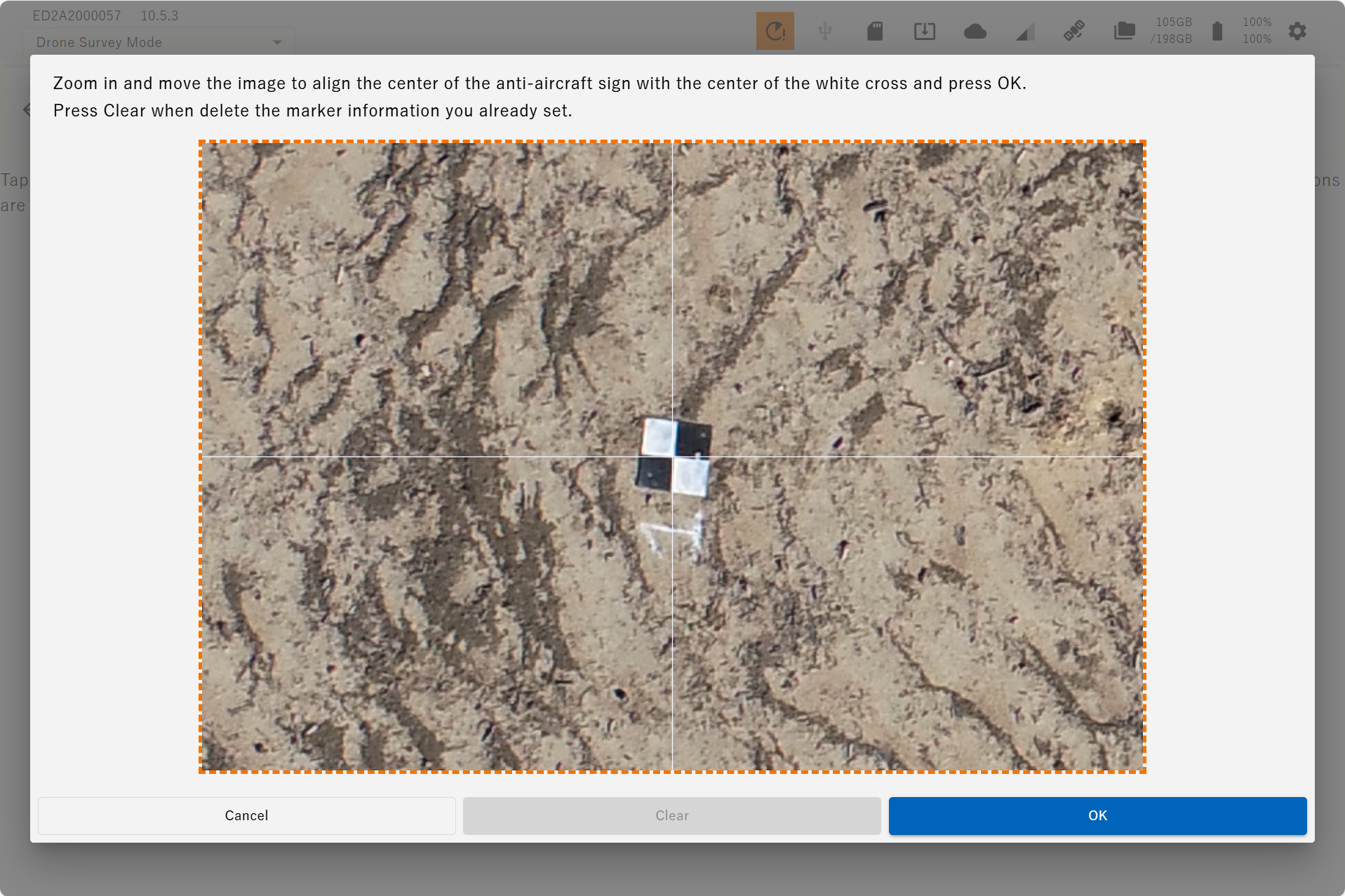1345x896 pixels.
Task: Click the Cancel button in the dialog
Action: pos(246,815)
